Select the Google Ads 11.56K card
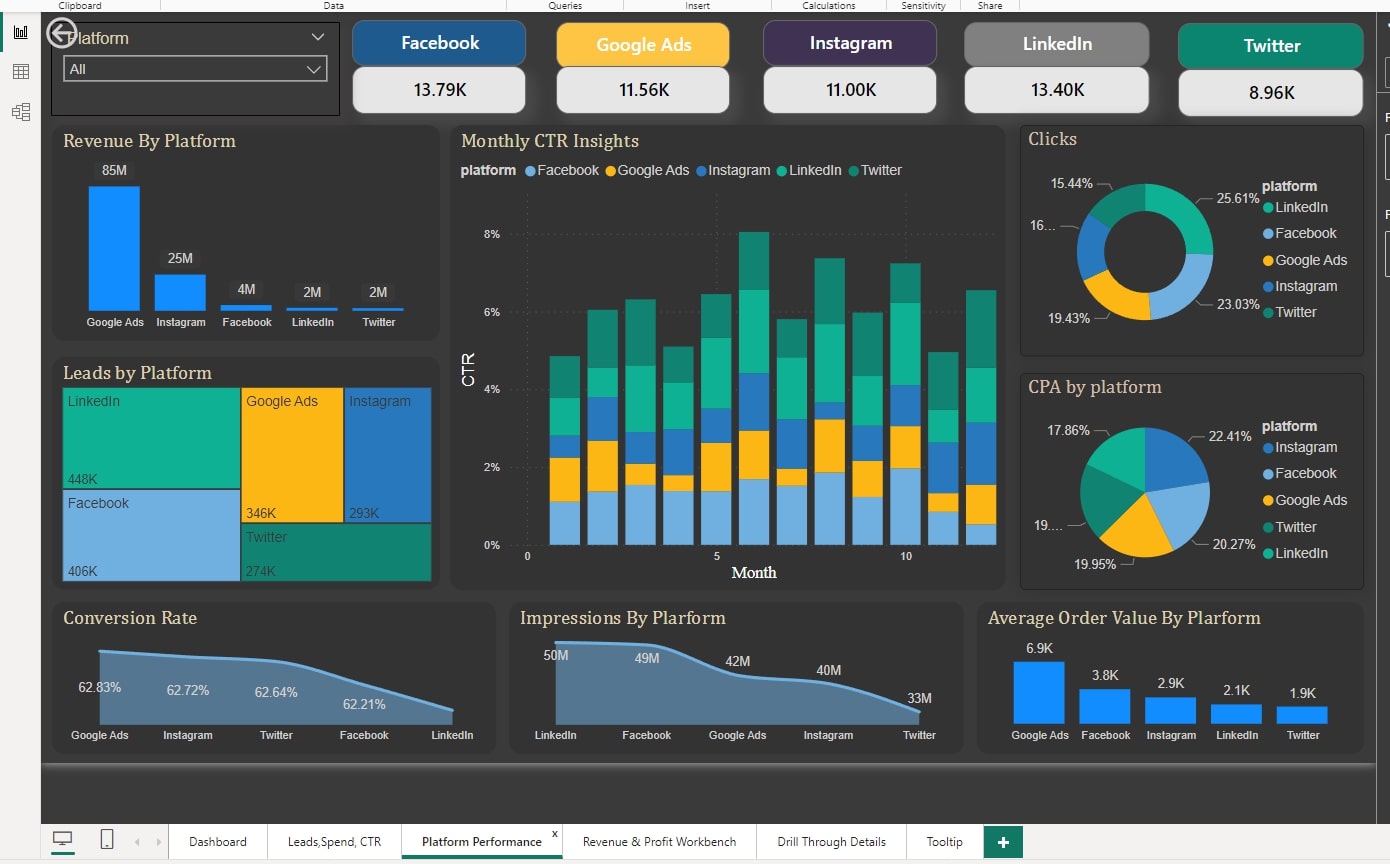The height and width of the screenshot is (864, 1390). 643,90
